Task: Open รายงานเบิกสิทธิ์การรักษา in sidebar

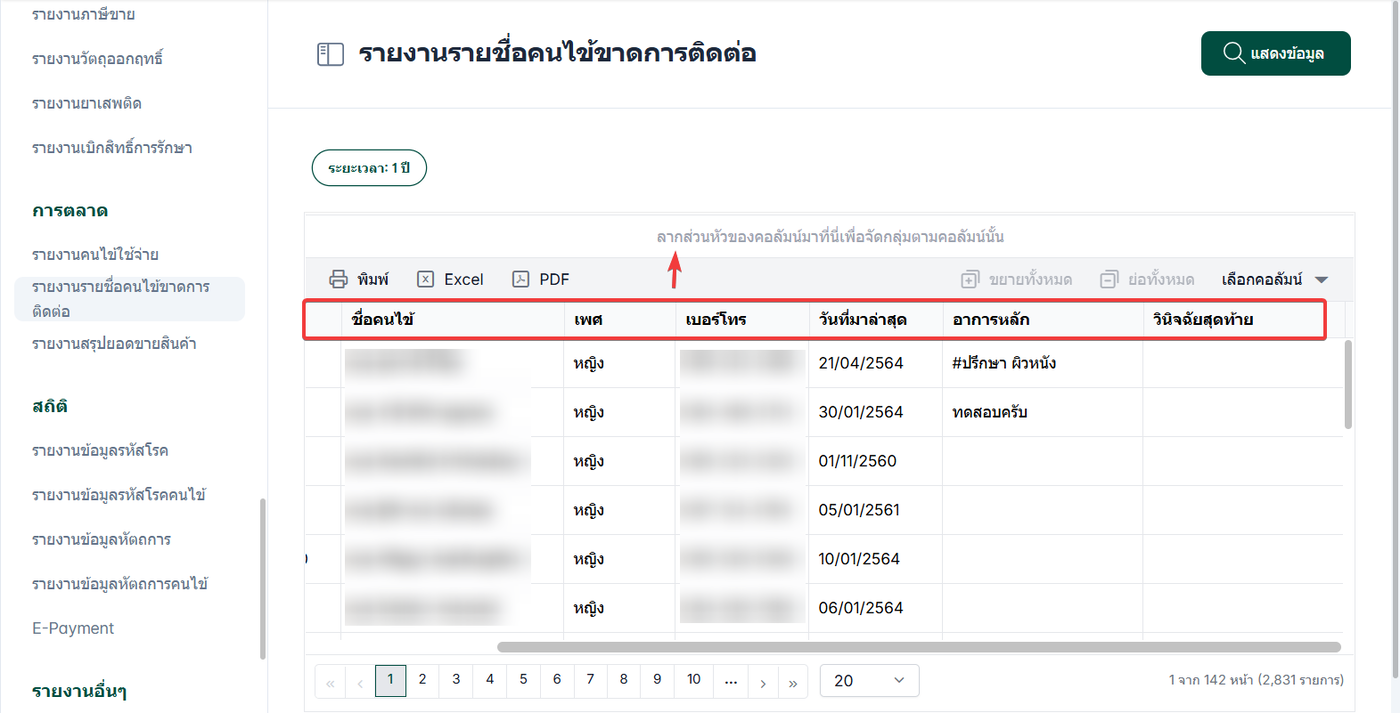Action: (112, 148)
